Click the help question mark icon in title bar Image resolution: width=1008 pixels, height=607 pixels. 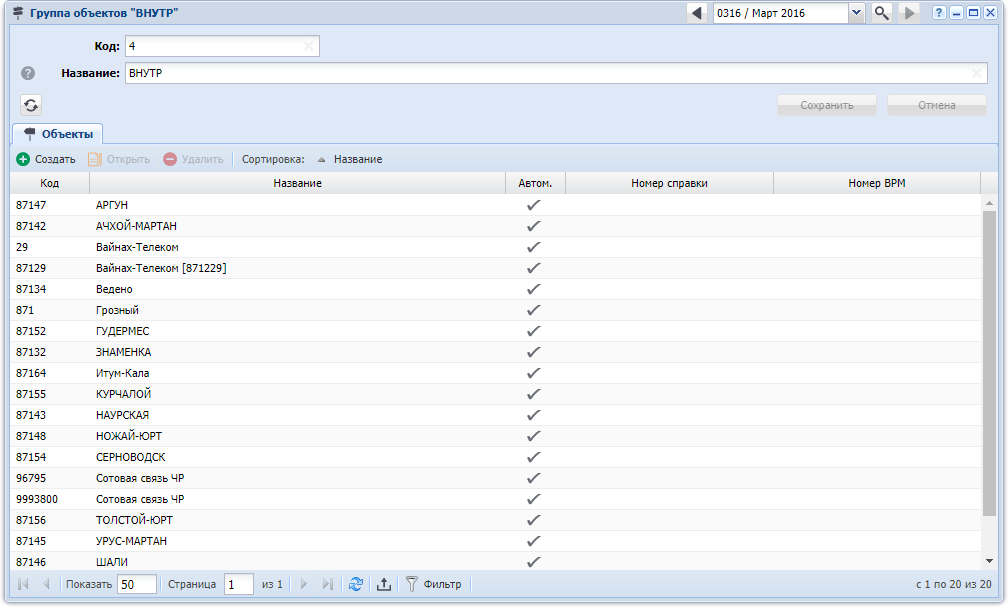point(939,13)
